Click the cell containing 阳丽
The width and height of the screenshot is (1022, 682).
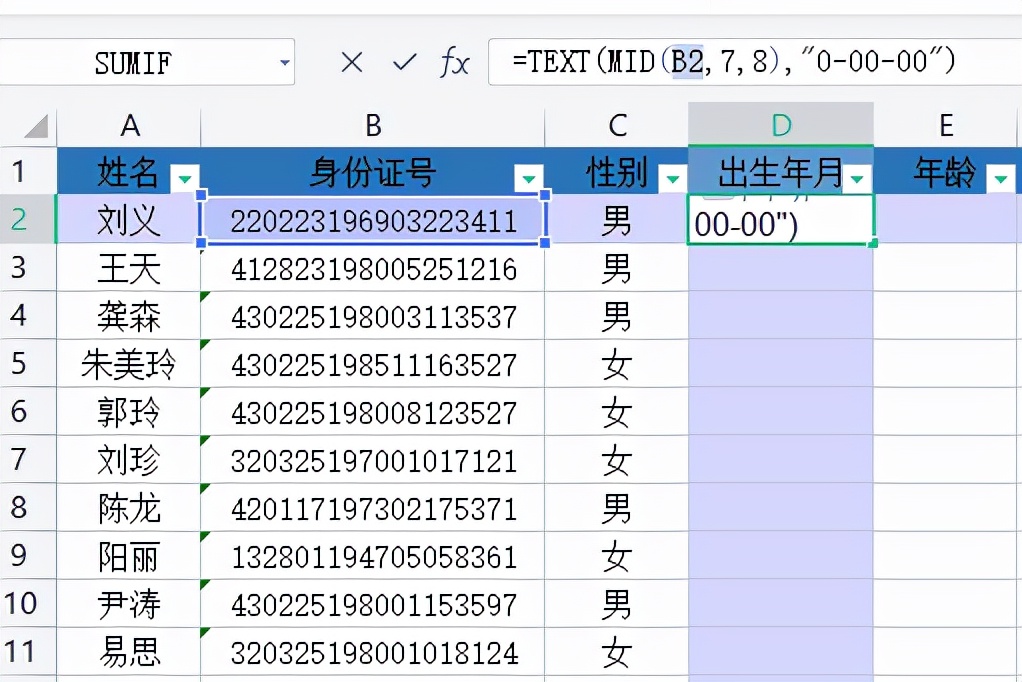(x=129, y=556)
